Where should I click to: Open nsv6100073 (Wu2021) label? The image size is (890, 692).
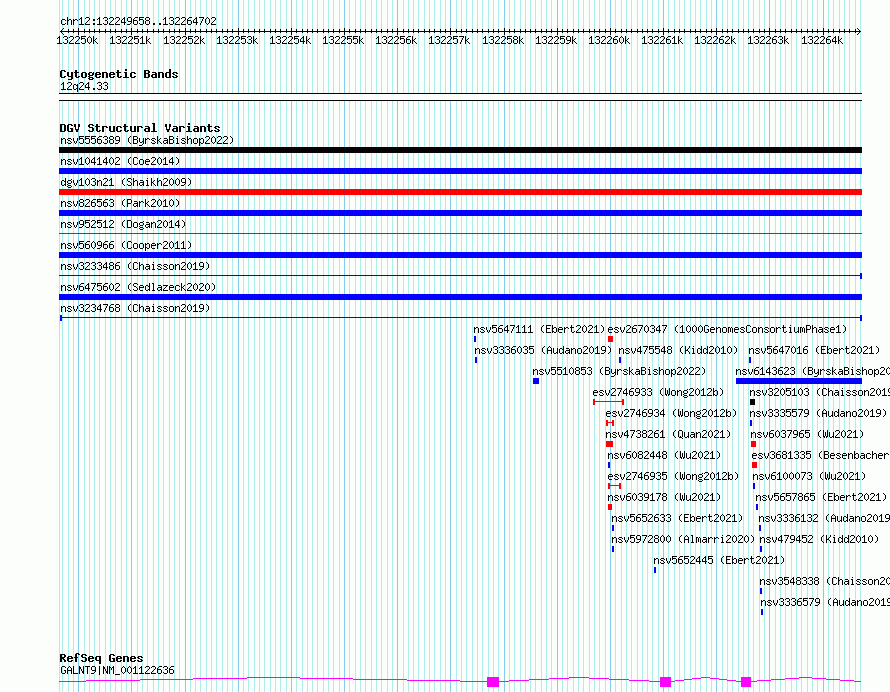point(809,476)
